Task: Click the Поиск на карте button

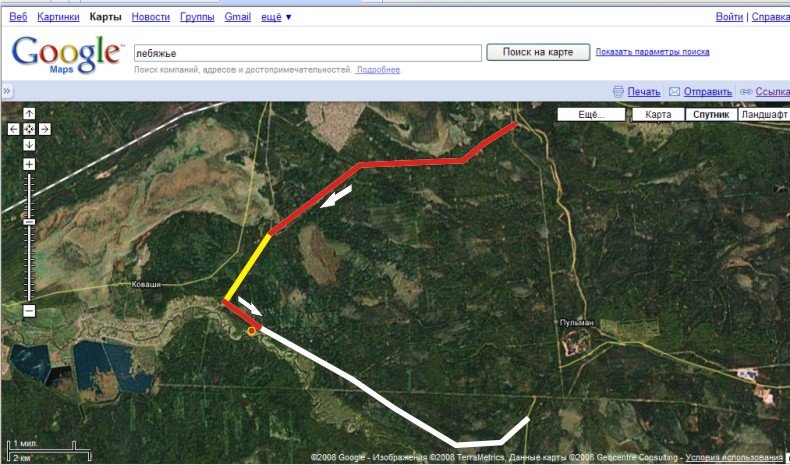Action: point(538,52)
